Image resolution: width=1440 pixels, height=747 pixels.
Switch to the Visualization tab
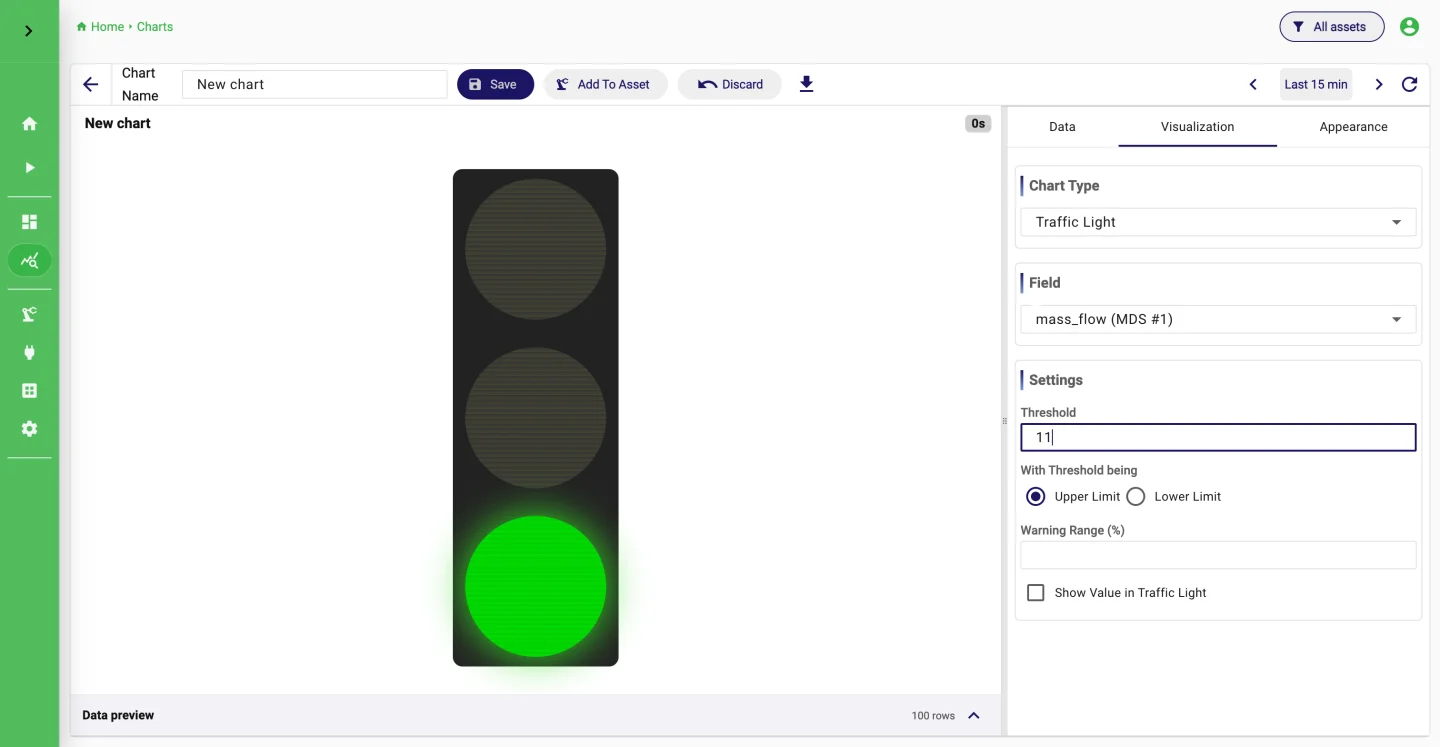click(1197, 127)
